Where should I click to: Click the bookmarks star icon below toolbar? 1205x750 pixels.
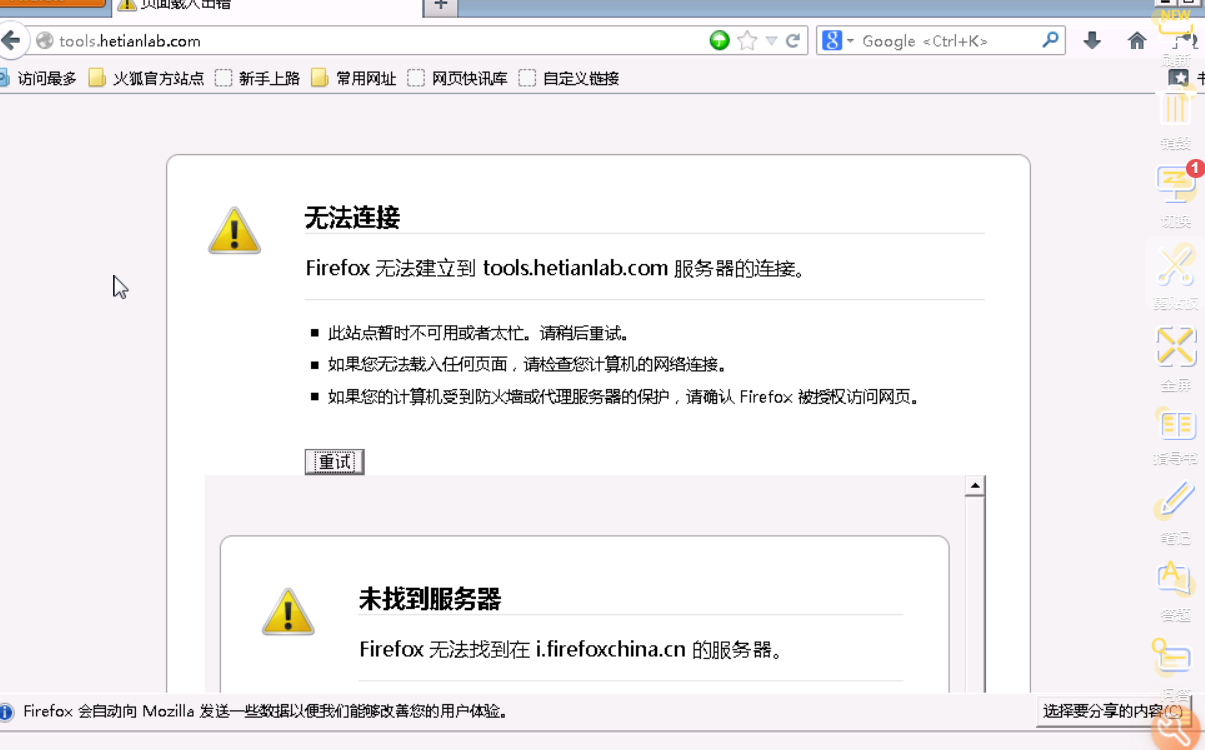[x=1179, y=78]
